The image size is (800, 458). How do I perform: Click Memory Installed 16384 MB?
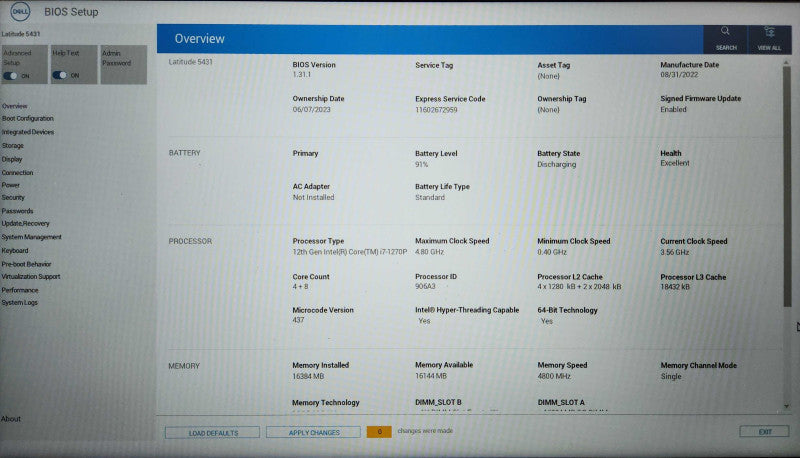click(308, 376)
